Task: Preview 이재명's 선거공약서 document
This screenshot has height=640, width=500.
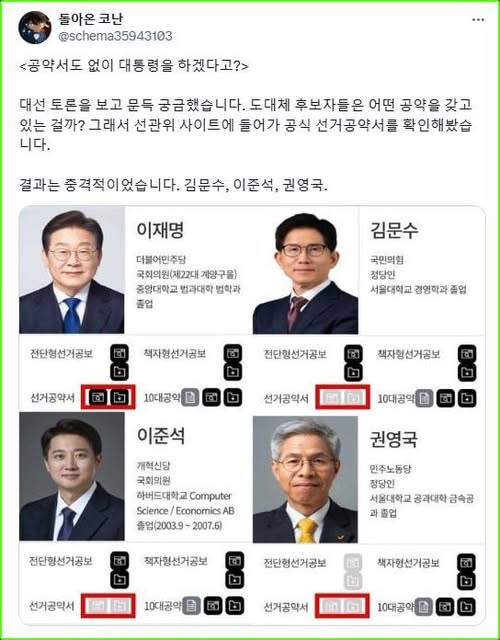Action: tap(98, 397)
